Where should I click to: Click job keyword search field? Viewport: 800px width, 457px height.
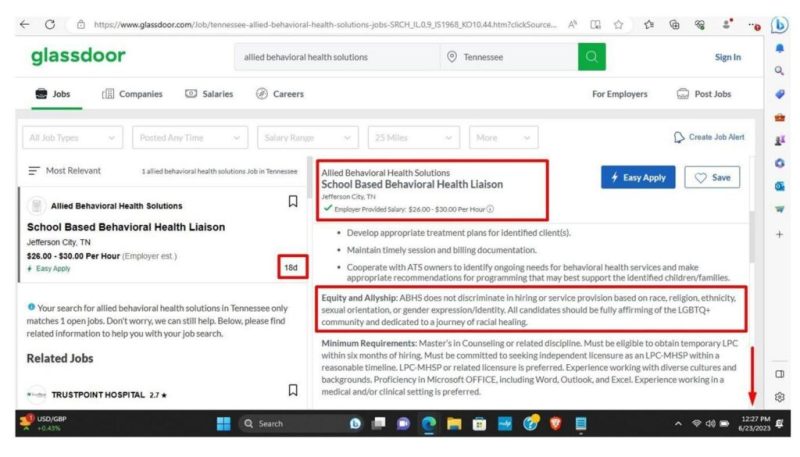(x=337, y=57)
